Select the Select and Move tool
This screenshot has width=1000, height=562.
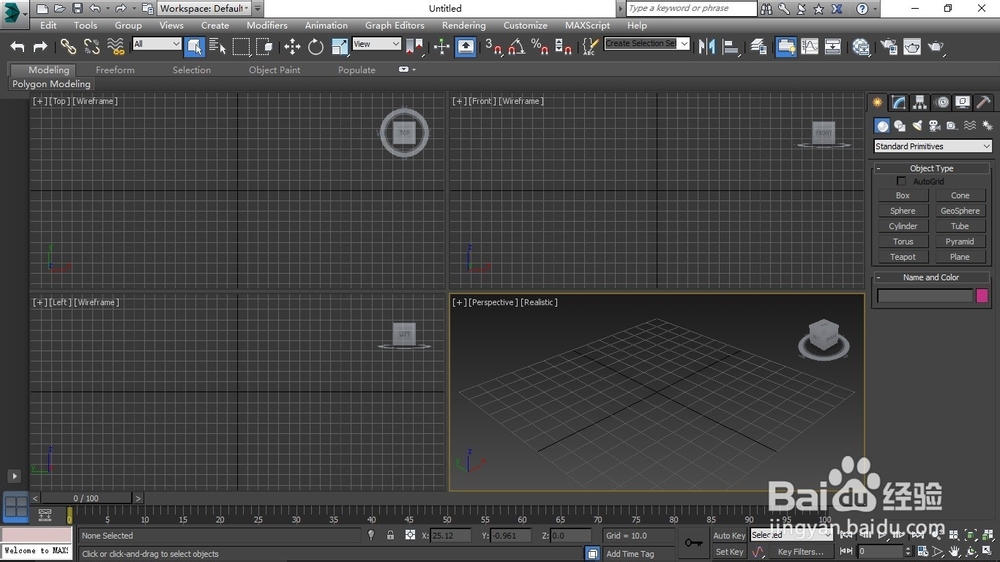coord(292,46)
